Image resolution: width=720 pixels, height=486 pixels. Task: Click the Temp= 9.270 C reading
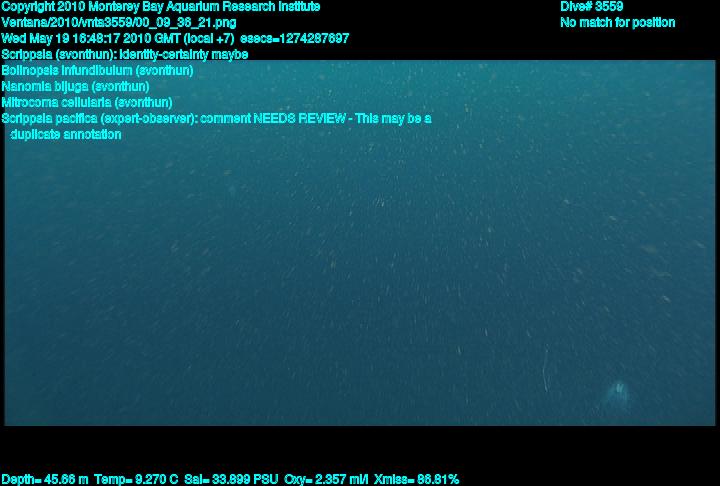click(136, 479)
